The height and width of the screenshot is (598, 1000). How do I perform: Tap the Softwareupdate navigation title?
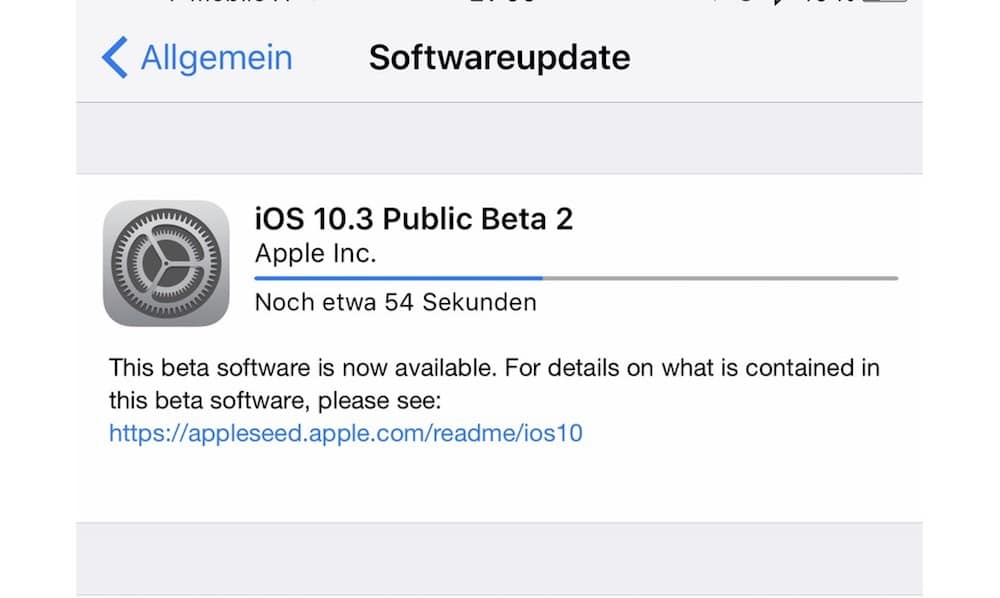tap(499, 58)
